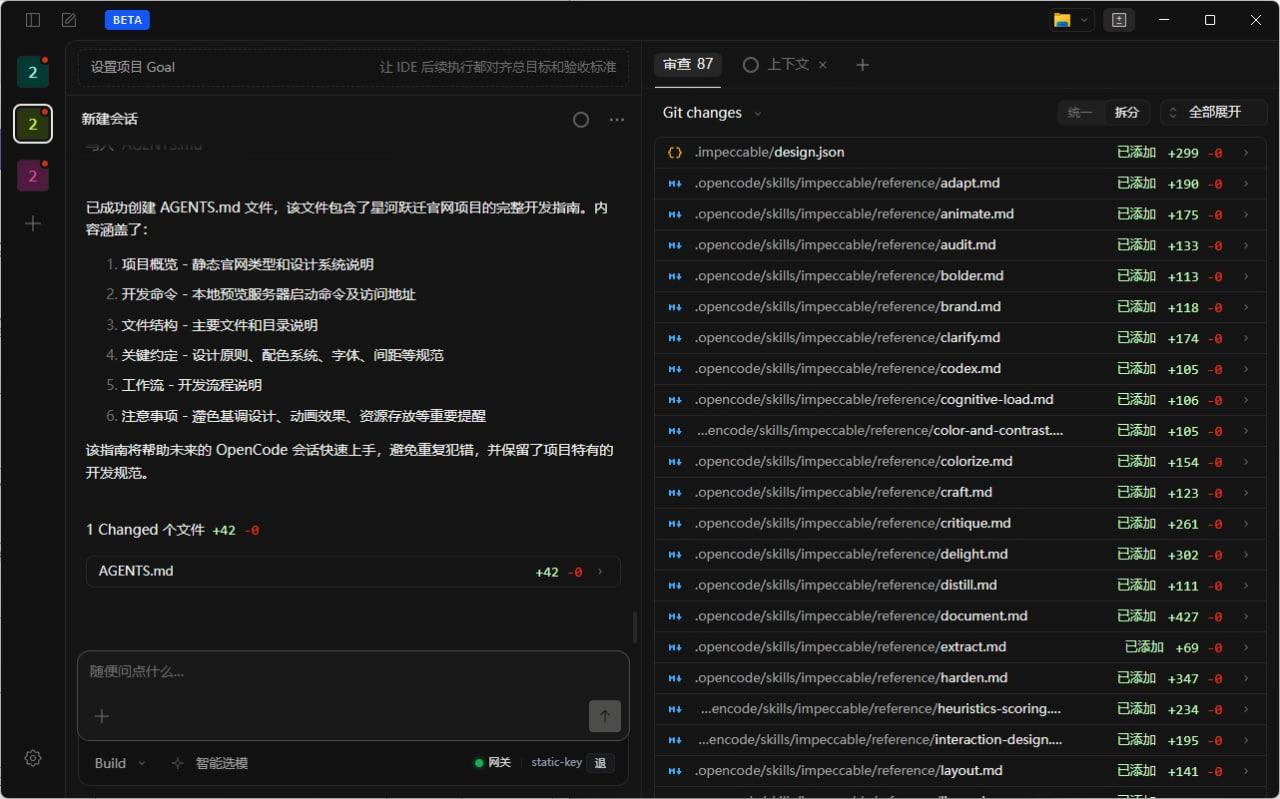Open the heuristics-scoring file row
The image size is (1280, 799).
coord(960,710)
